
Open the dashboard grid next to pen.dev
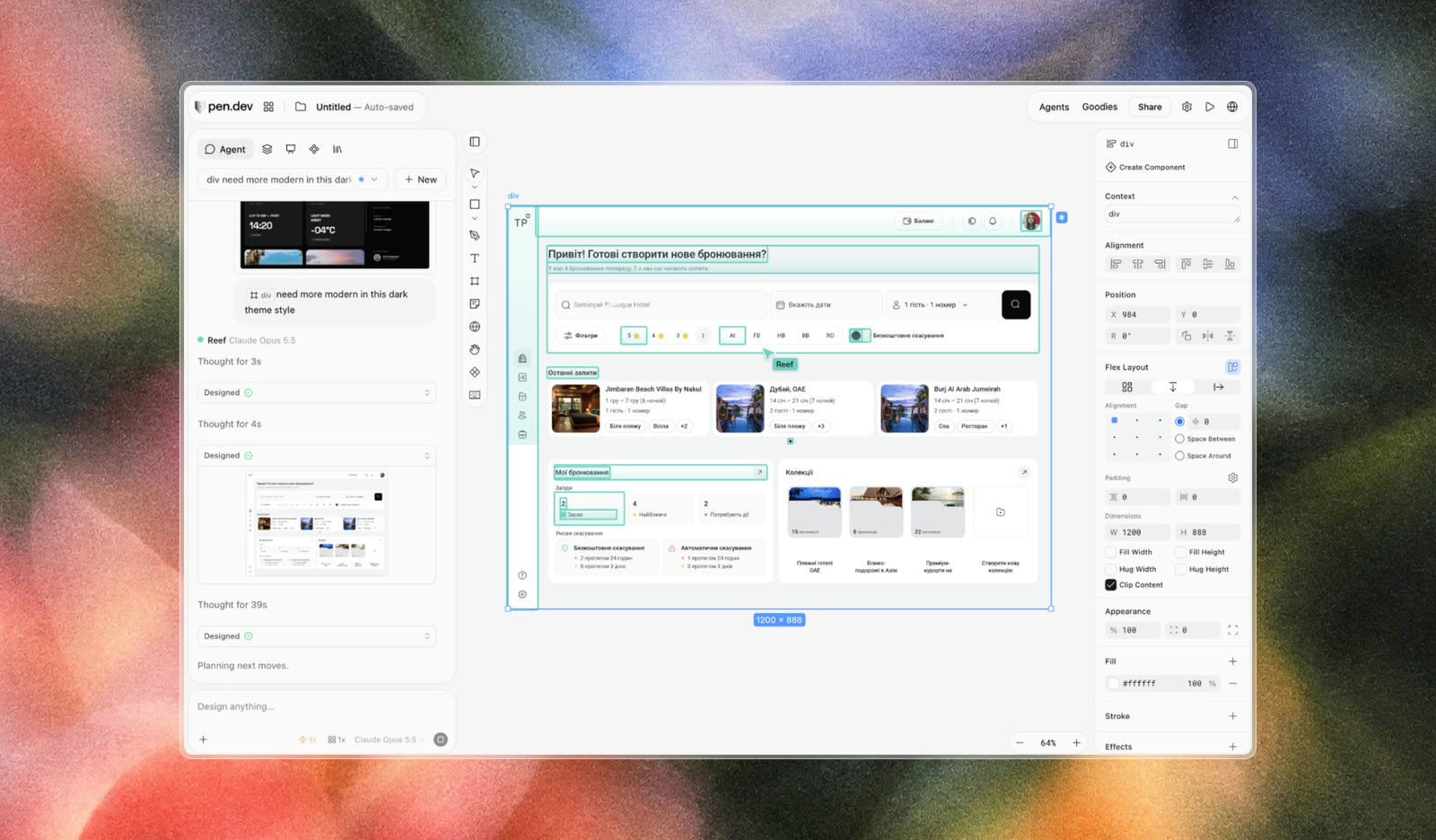click(x=268, y=107)
